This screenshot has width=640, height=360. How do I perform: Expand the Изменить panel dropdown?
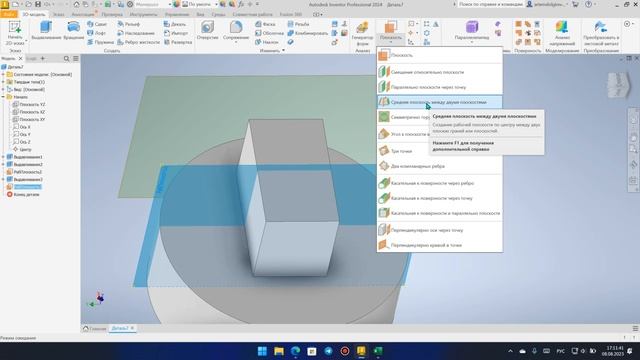click(283, 51)
